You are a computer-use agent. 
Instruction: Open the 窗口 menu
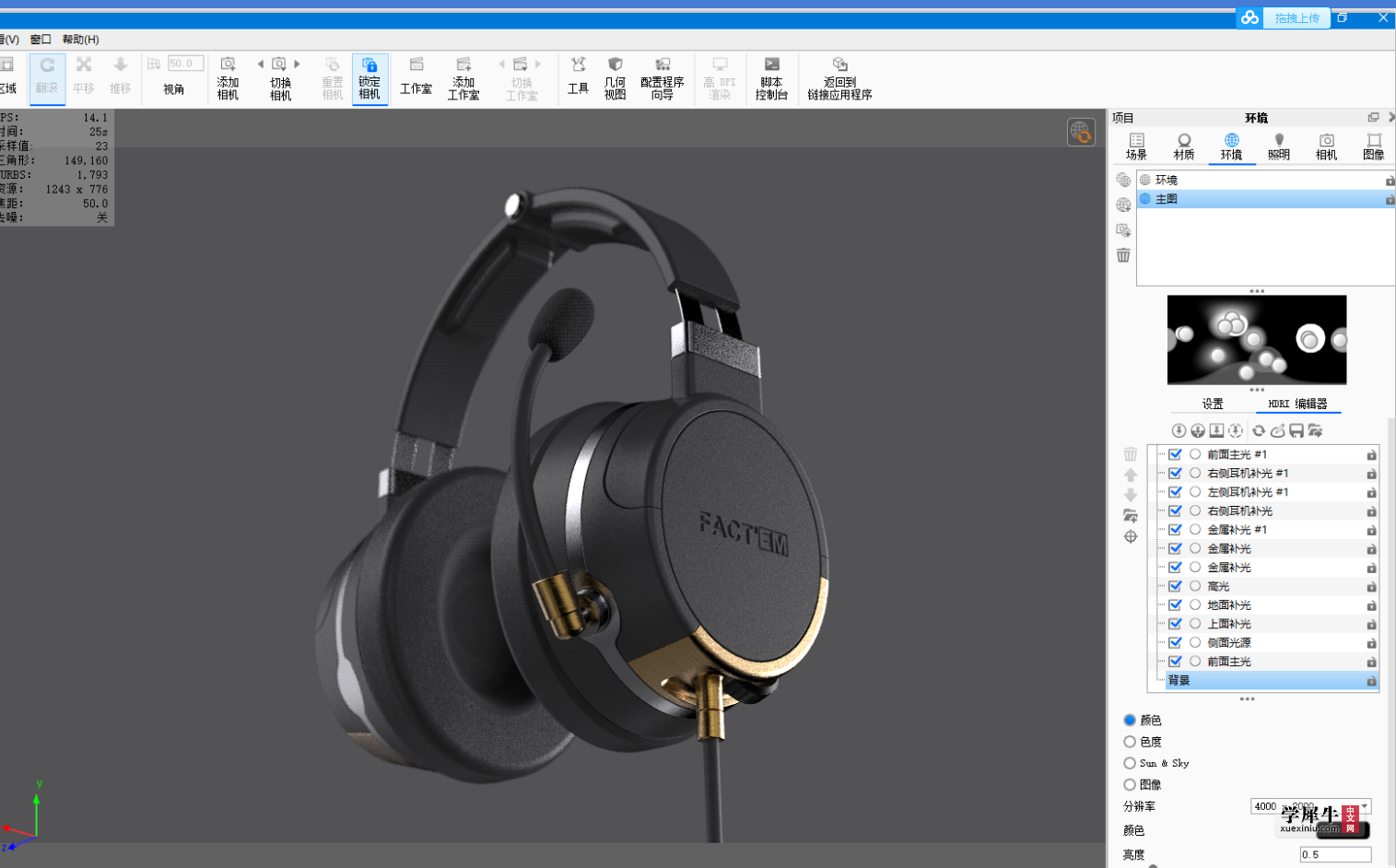(x=41, y=40)
